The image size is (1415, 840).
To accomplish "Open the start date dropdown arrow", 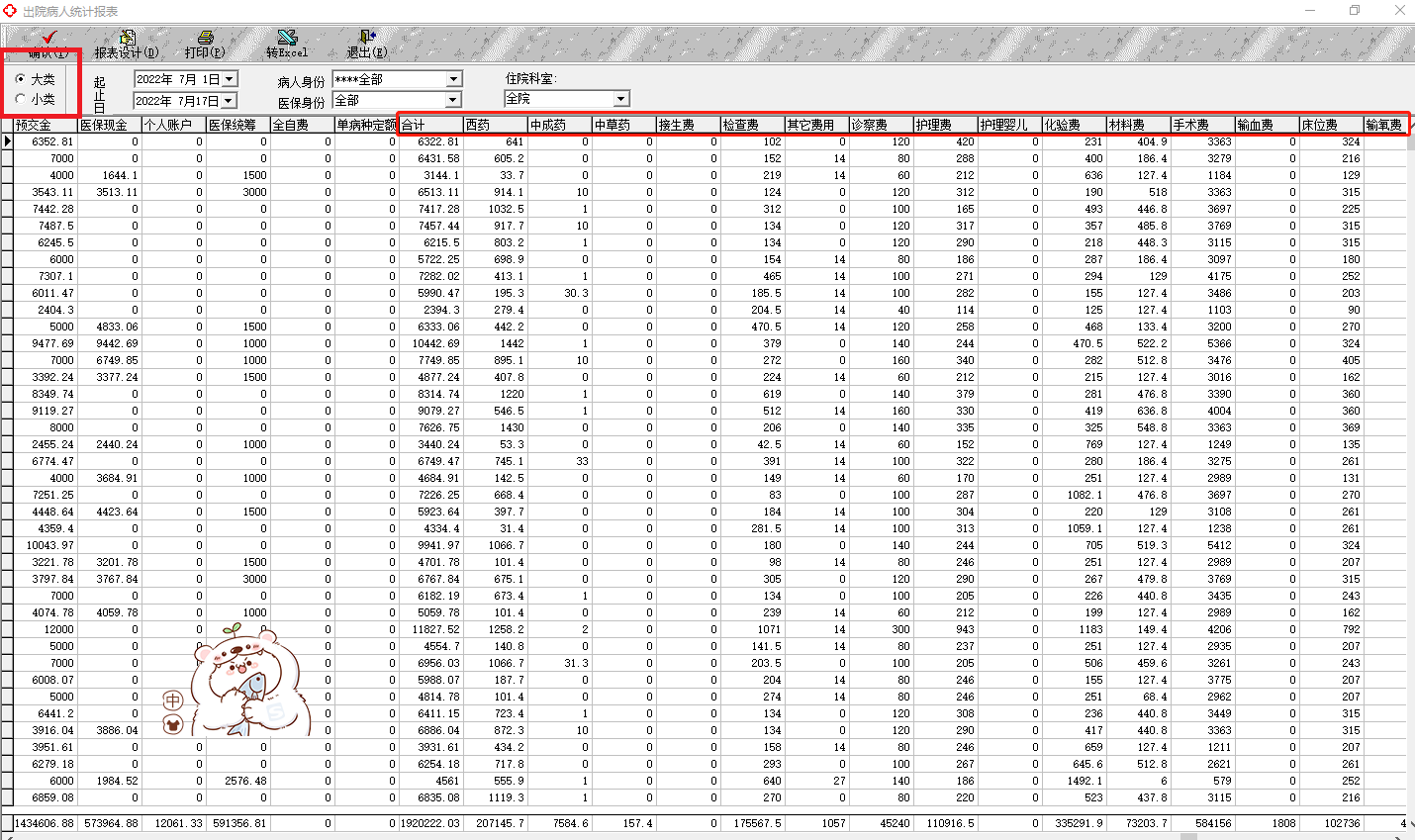I will (230, 79).
